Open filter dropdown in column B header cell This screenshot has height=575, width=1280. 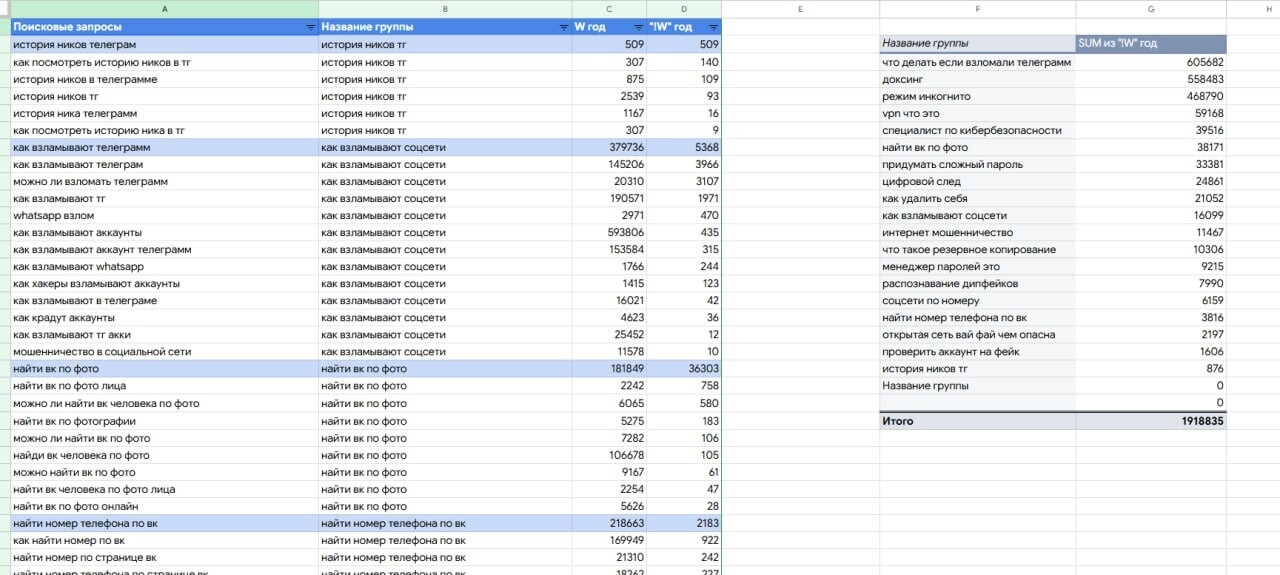pyautogui.click(x=564, y=28)
